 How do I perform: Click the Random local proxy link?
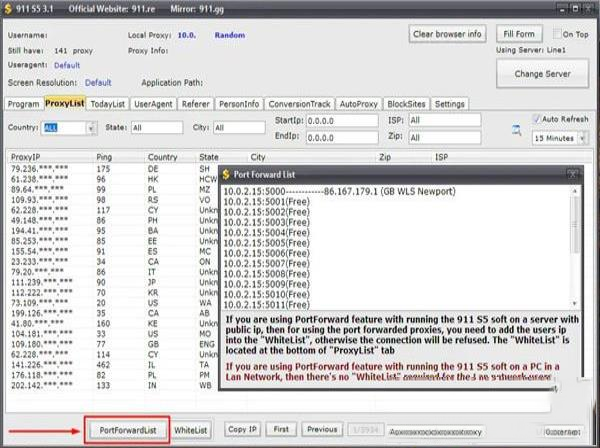(x=229, y=34)
